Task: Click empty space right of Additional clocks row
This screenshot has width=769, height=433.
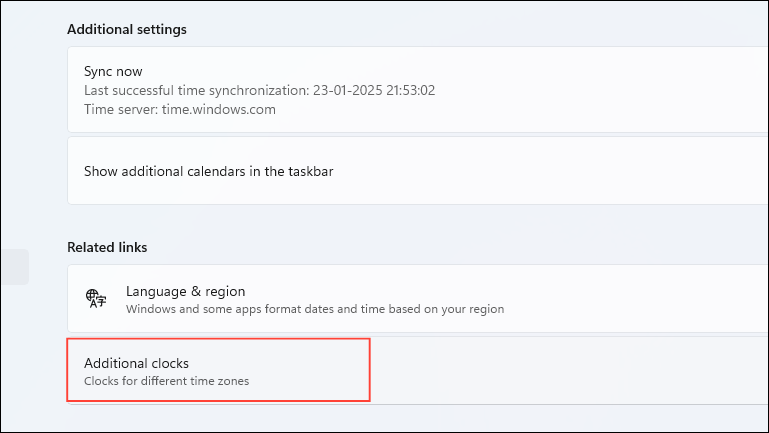Action: tap(570, 371)
